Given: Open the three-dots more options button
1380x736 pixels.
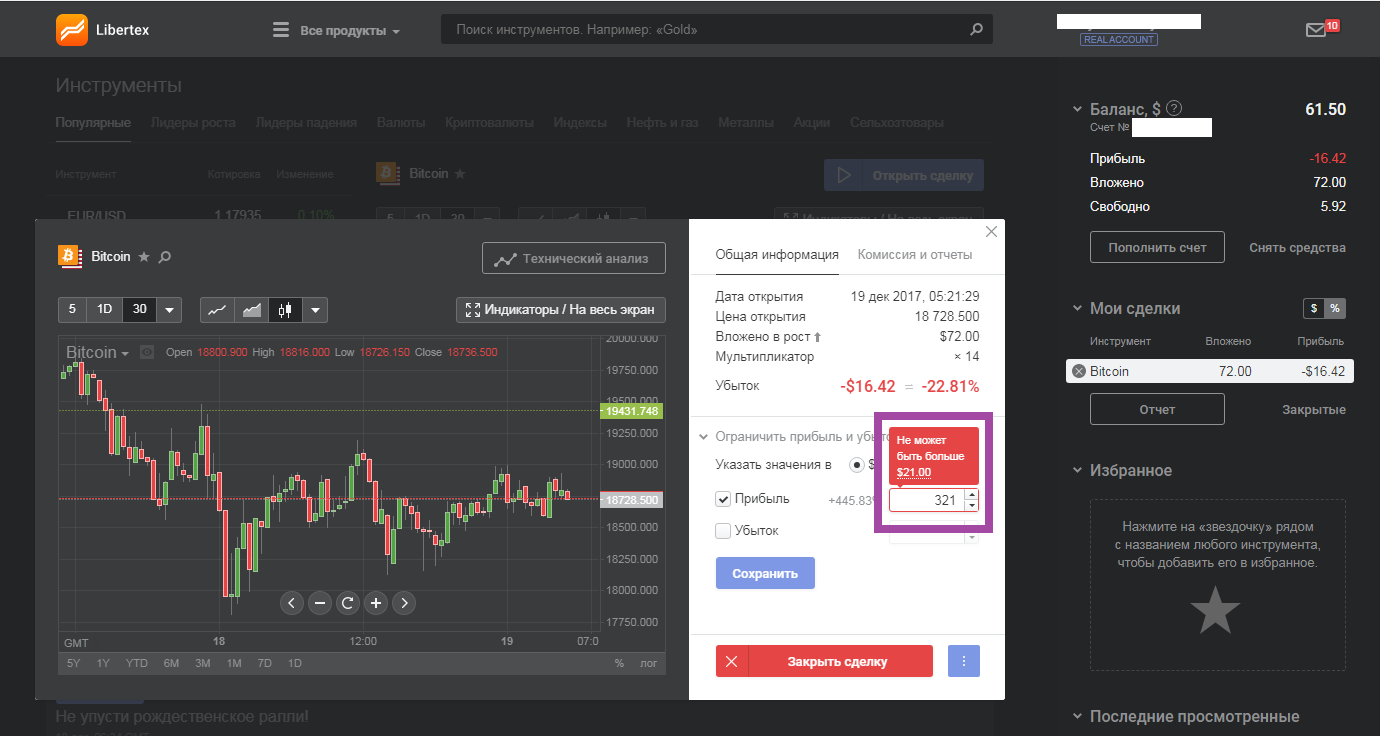Looking at the screenshot, I should (964, 661).
